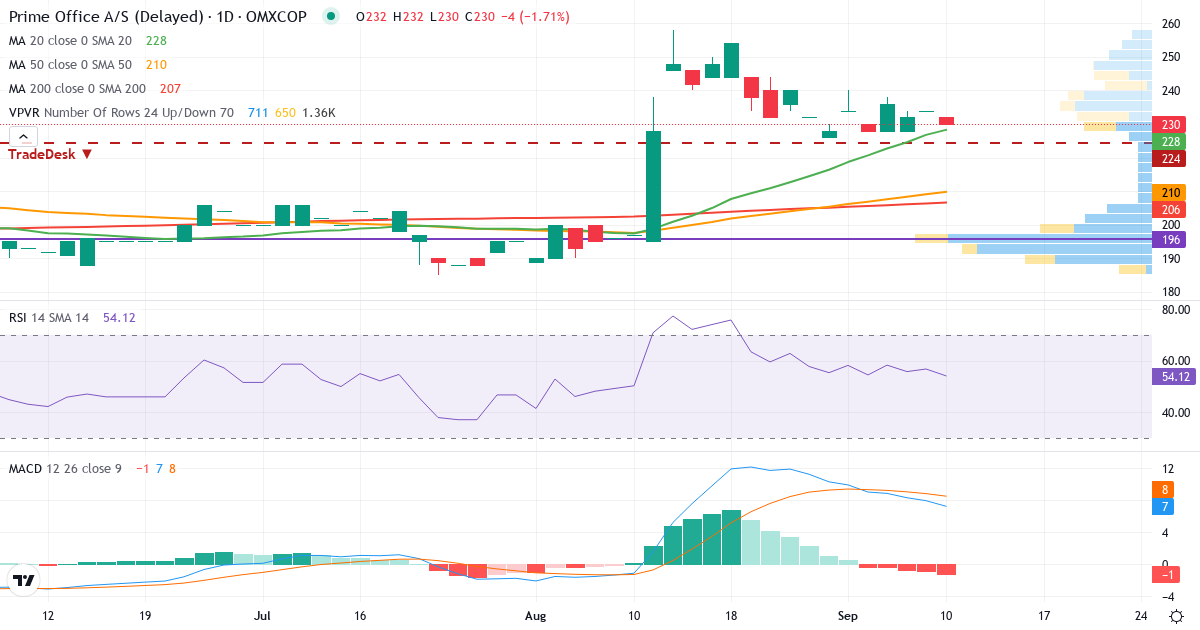Click the dark red 224 price label
The image size is (1200, 630).
point(1168,158)
